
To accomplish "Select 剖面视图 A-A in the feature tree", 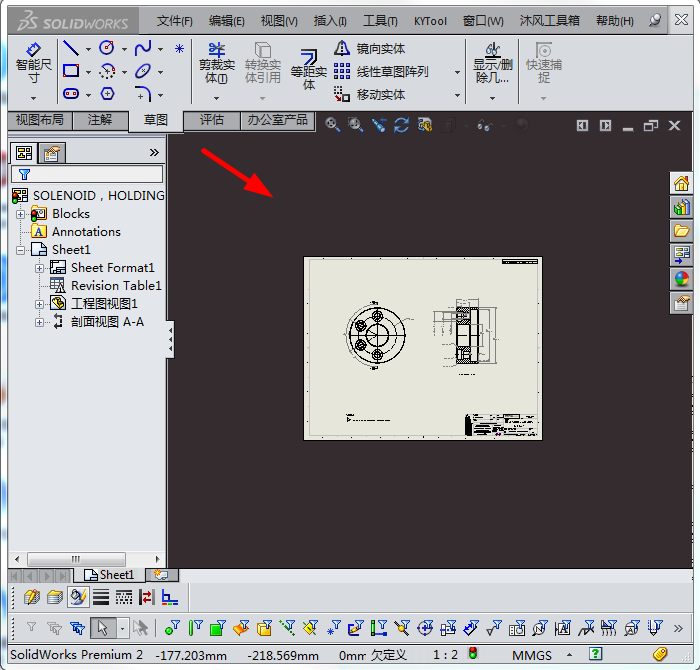I will (107, 322).
